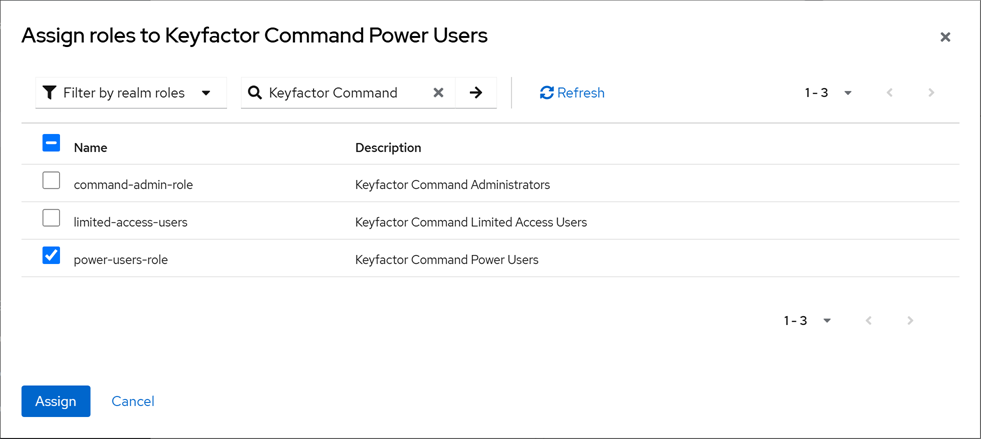
Task: Click the filter funnel icon
Action: coord(49,93)
